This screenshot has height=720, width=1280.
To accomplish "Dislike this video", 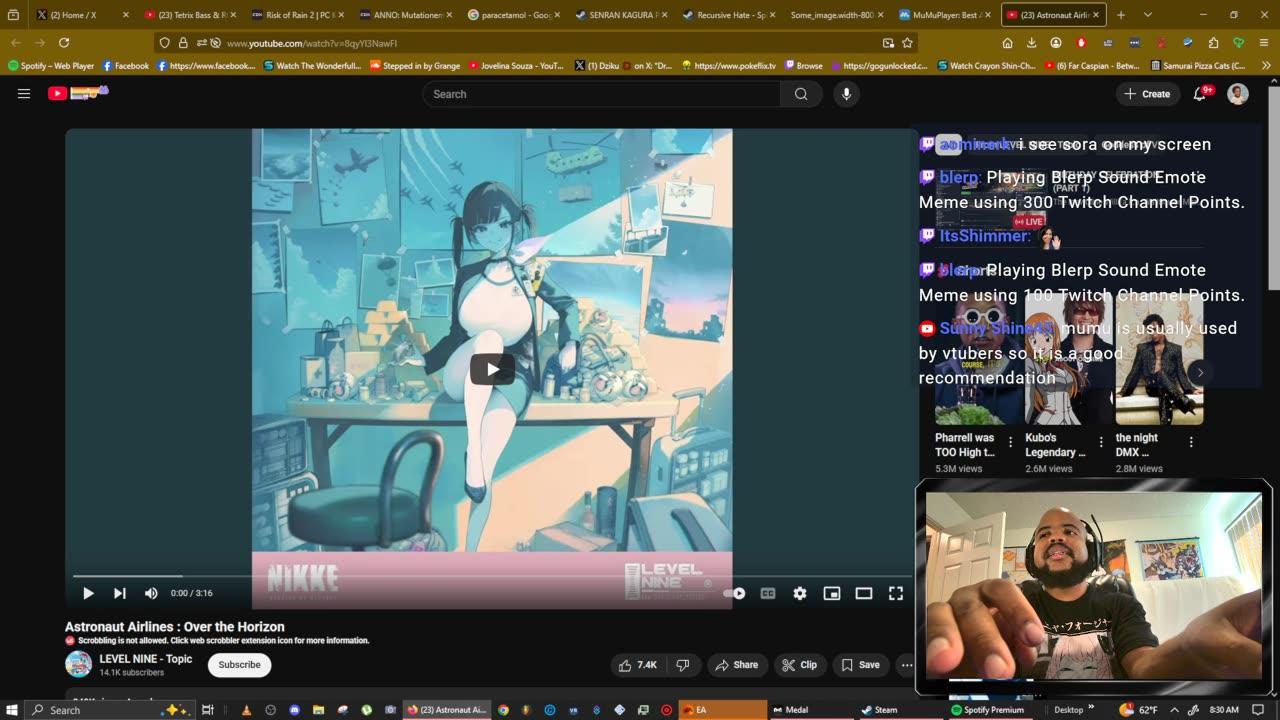I will point(683,665).
